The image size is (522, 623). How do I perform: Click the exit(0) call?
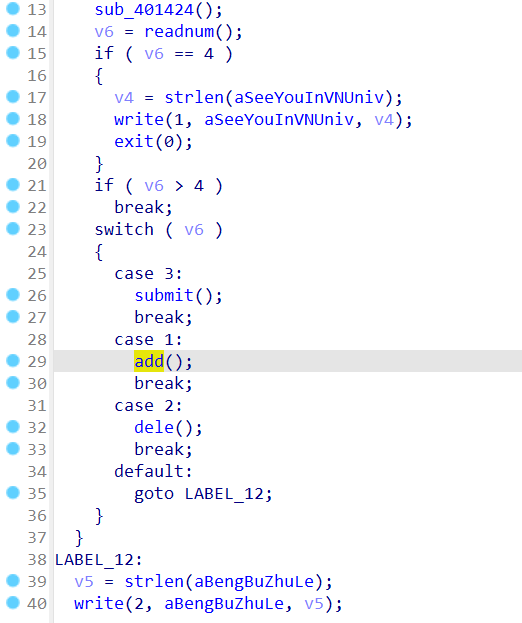coord(153,141)
